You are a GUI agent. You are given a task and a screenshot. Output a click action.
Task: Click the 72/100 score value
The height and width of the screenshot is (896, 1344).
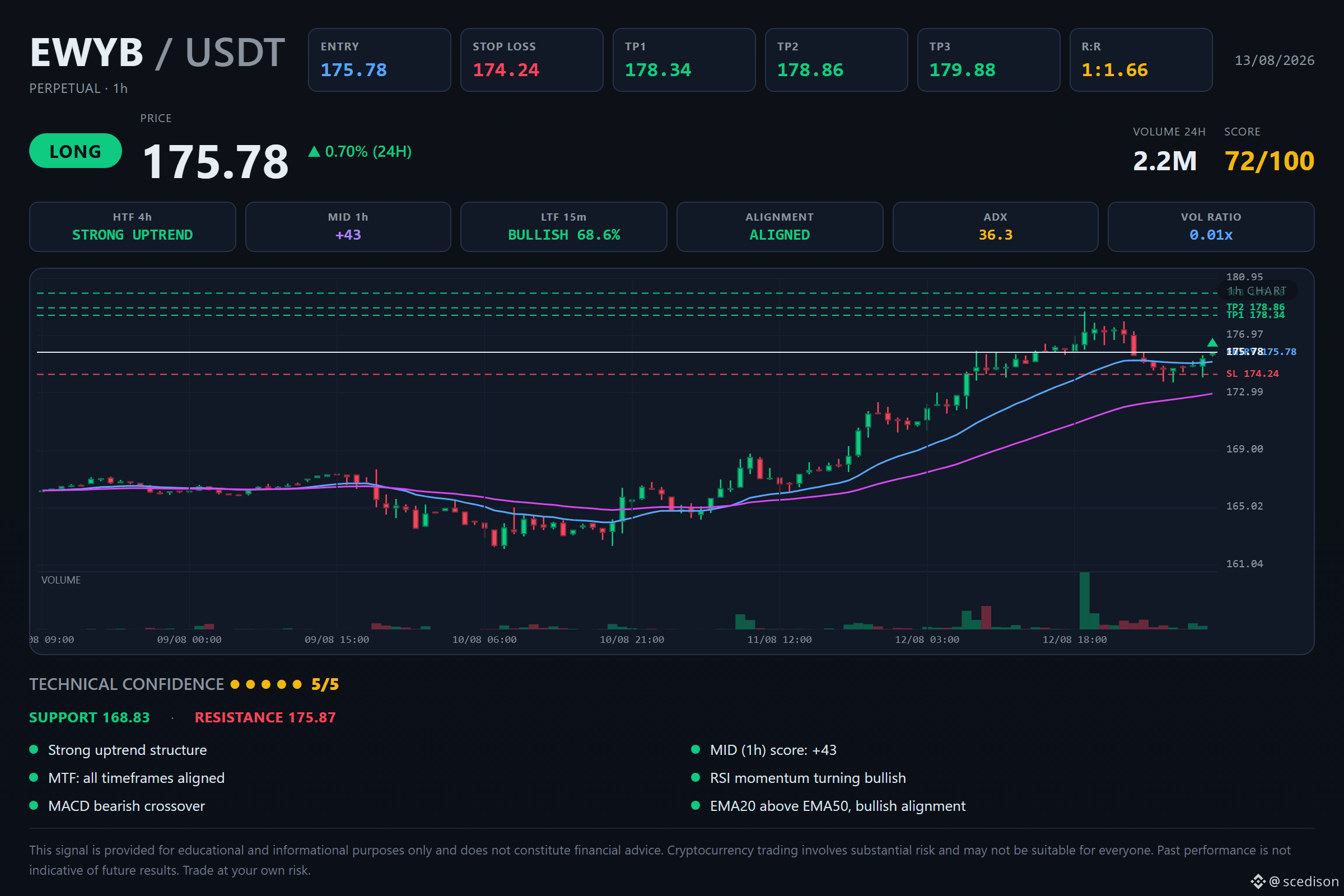pyautogui.click(x=1269, y=161)
